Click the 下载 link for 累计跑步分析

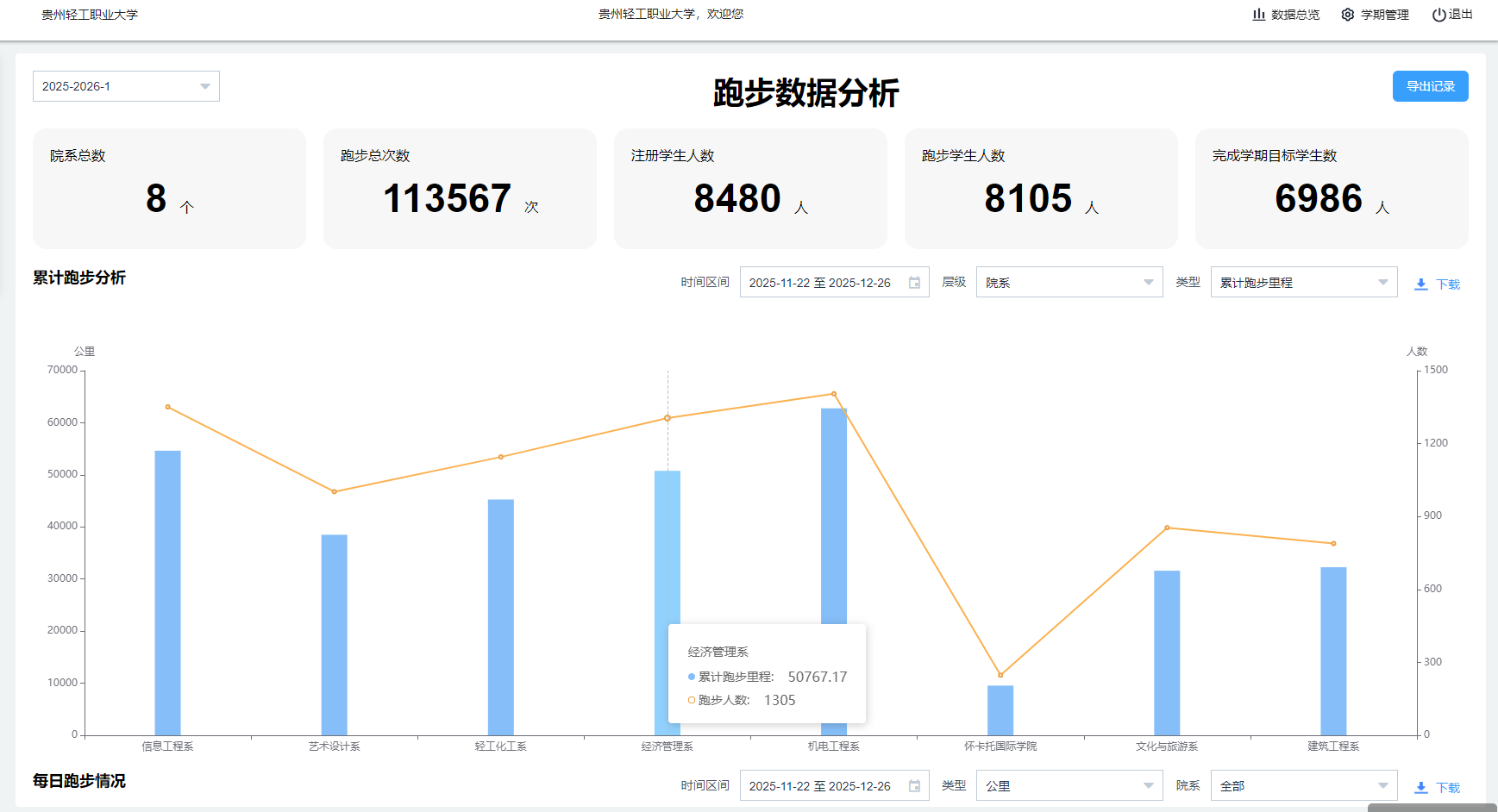[1447, 284]
